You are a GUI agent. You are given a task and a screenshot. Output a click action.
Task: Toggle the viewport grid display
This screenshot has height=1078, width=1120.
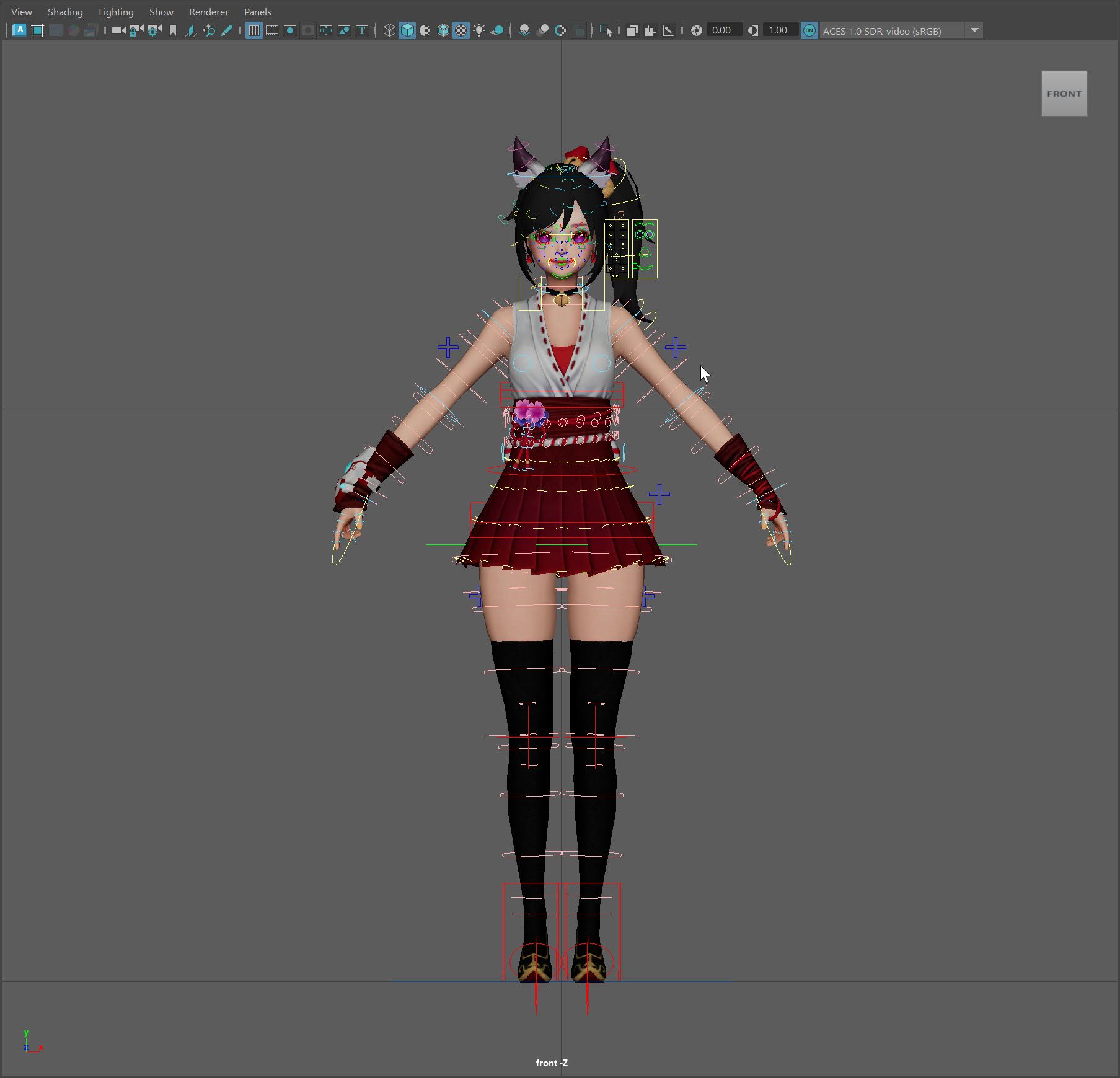click(254, 30)
